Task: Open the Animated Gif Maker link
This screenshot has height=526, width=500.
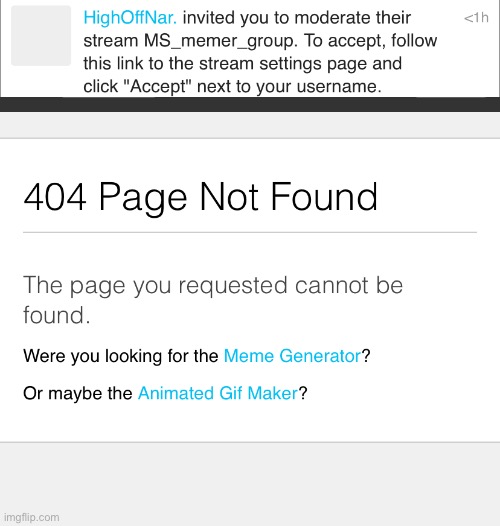Action: click(x=218, y=393)
